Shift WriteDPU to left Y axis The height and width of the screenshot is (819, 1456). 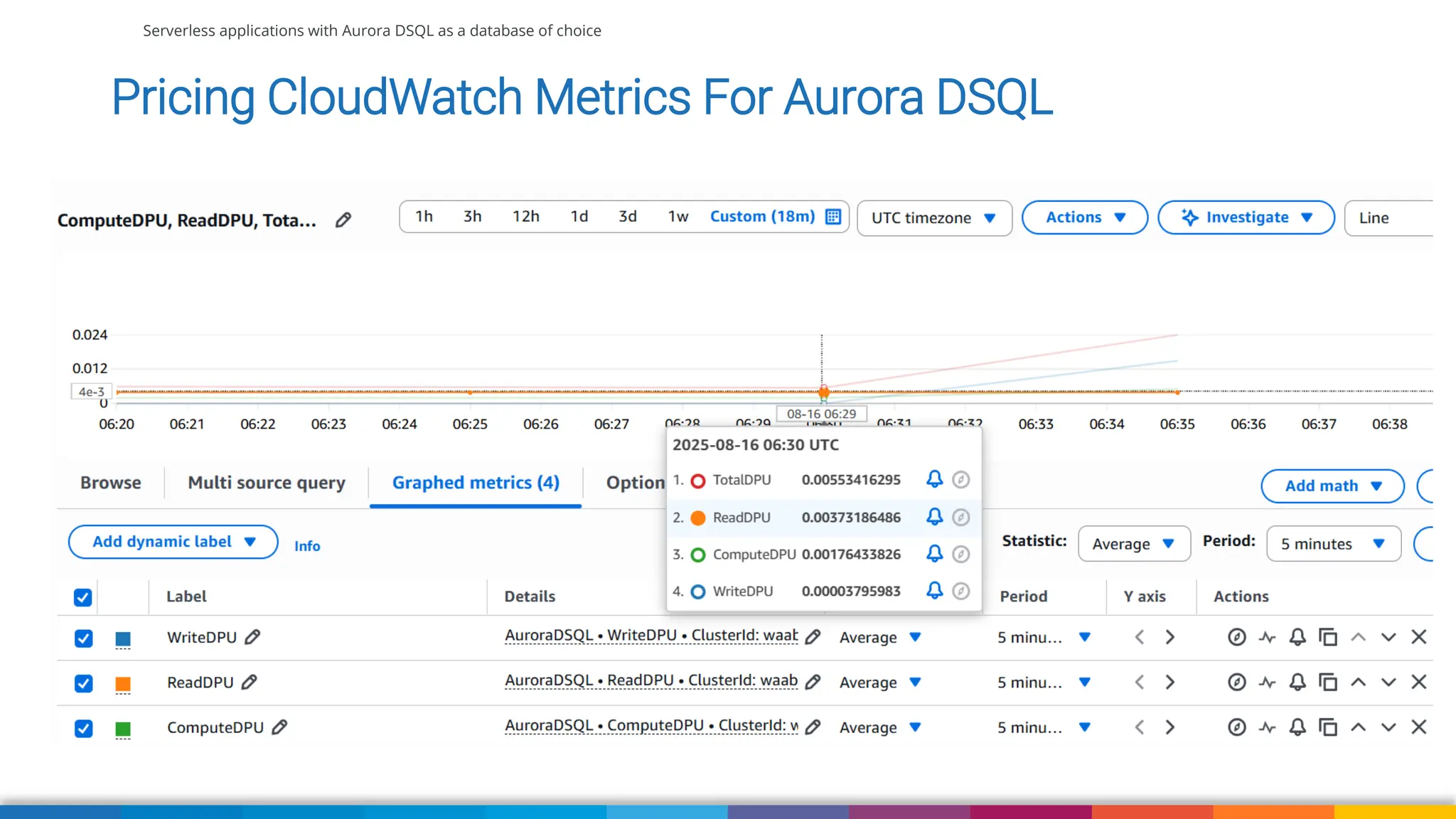pyautogui.click(x=1140, y=637)
